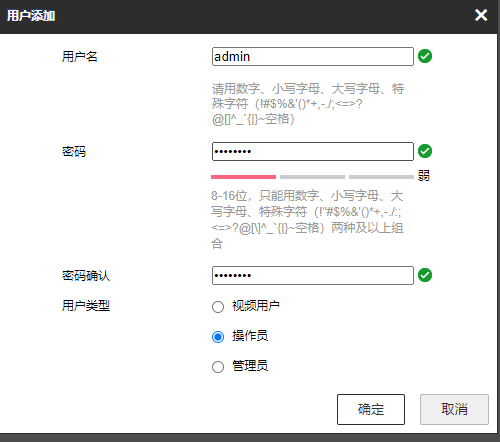
Task: Click the 用户名 label
Action: [x=80, y=56]
